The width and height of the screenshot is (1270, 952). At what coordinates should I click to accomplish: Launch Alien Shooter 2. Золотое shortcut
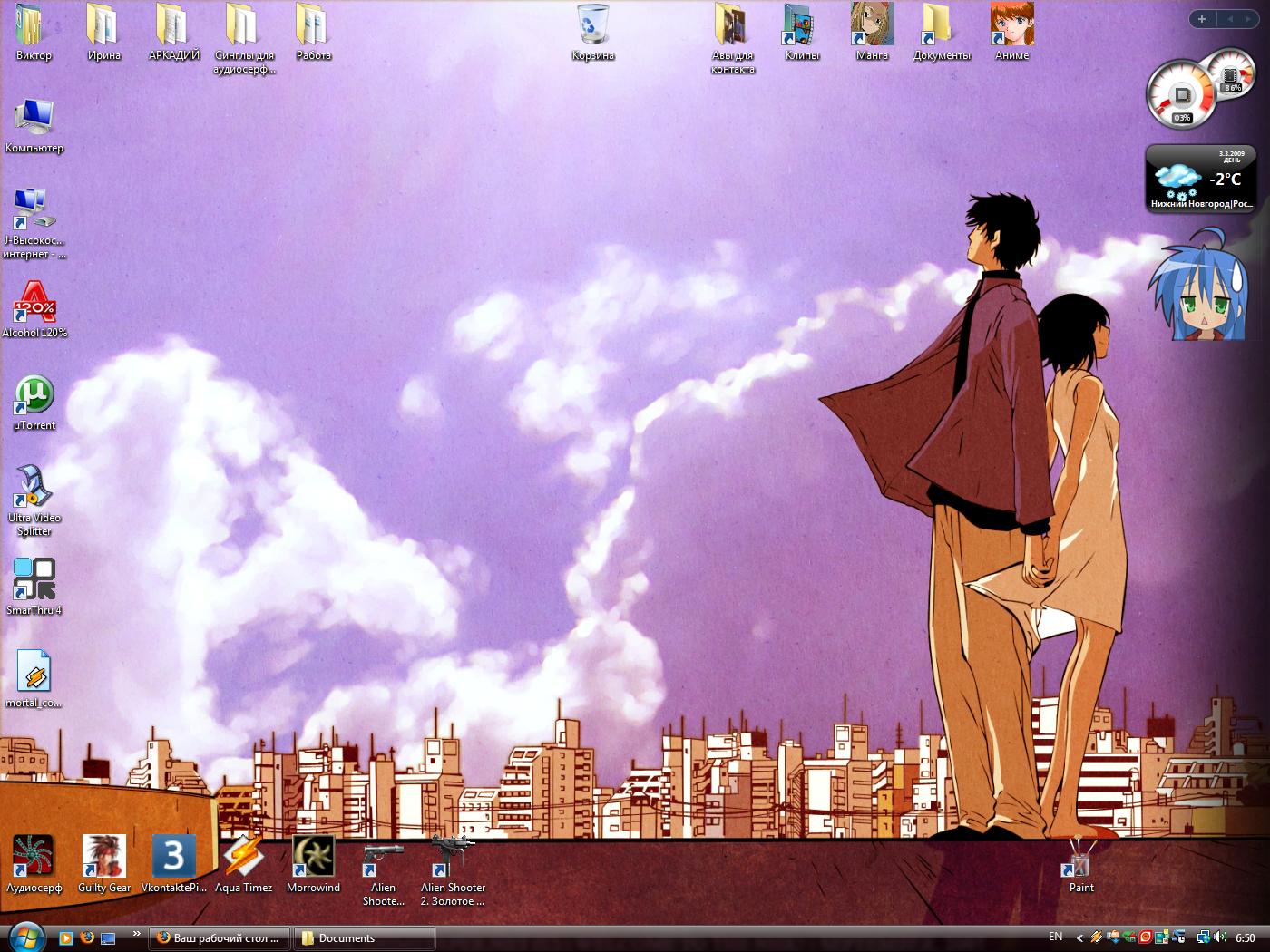tap(453, 871)
